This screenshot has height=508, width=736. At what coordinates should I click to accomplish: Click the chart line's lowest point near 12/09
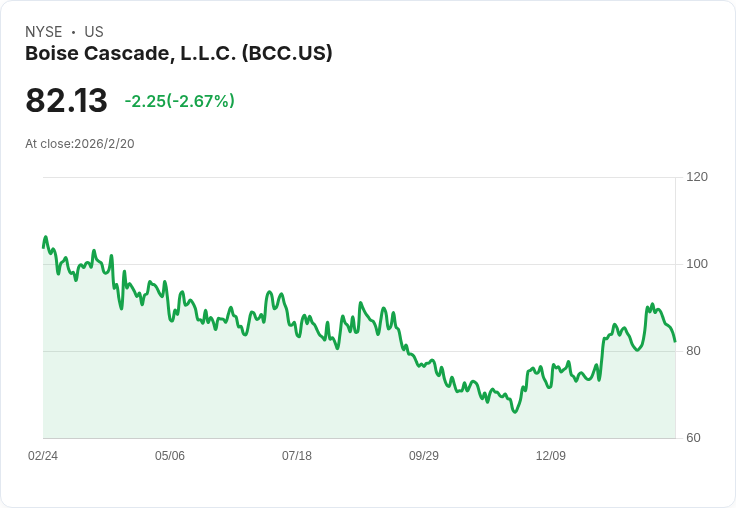pos(515,412)
